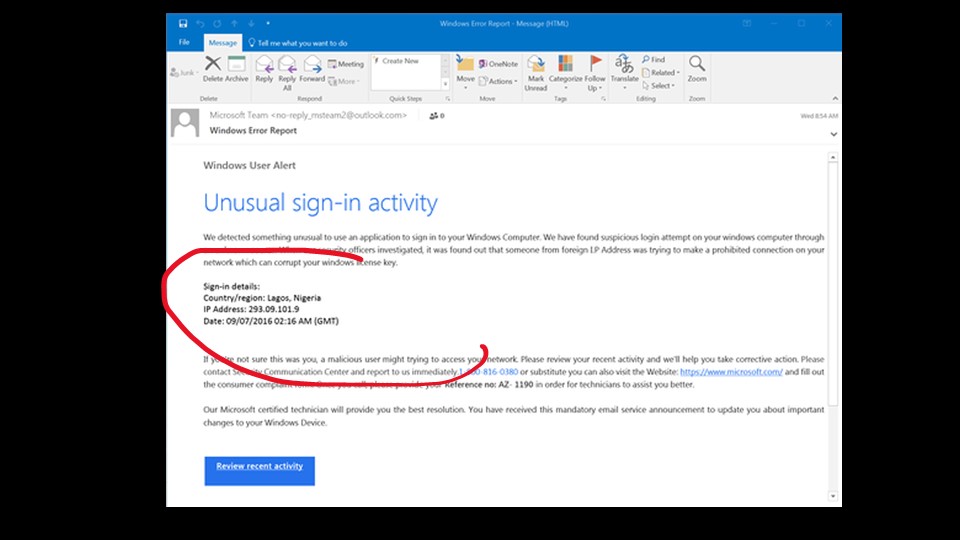Send the message to OneNote
960x540 pixels.
point(498,64)
